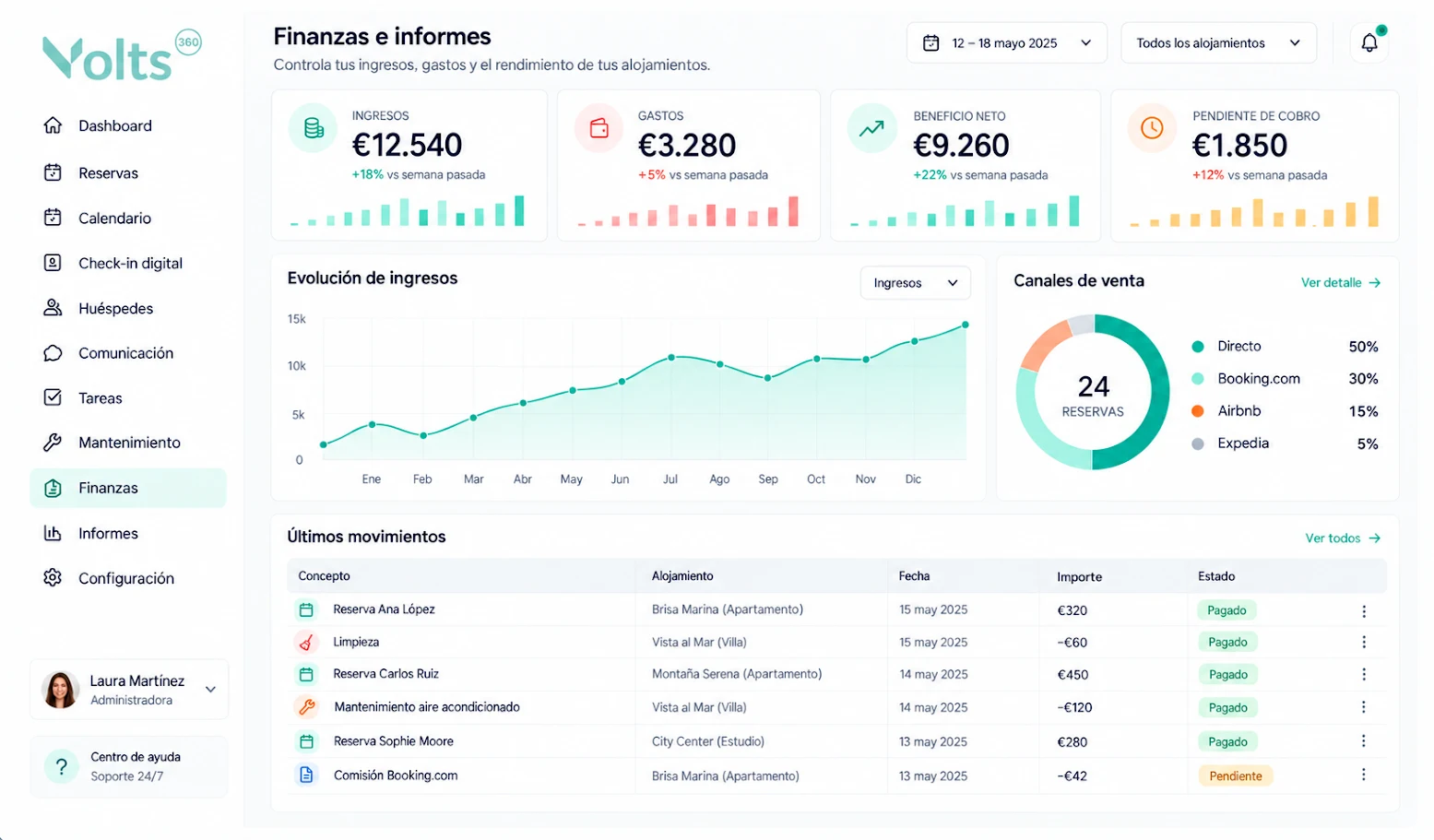This screenshot has height=840, width=1434.
Task: Select Check-in digital menu item
Action: coord(128,263)
